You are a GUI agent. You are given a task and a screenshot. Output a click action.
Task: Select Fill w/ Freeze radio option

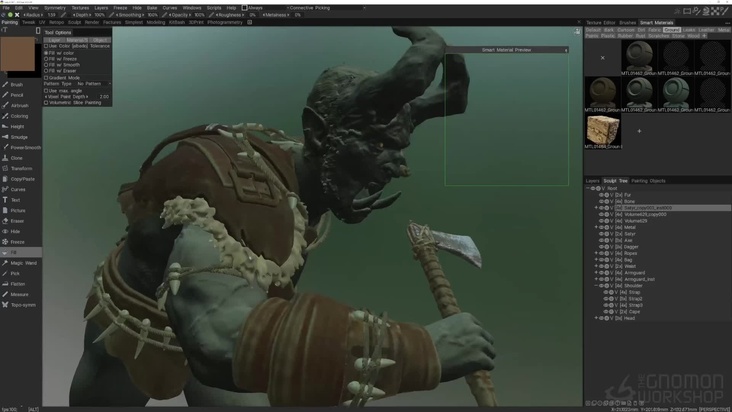(46, 59)
